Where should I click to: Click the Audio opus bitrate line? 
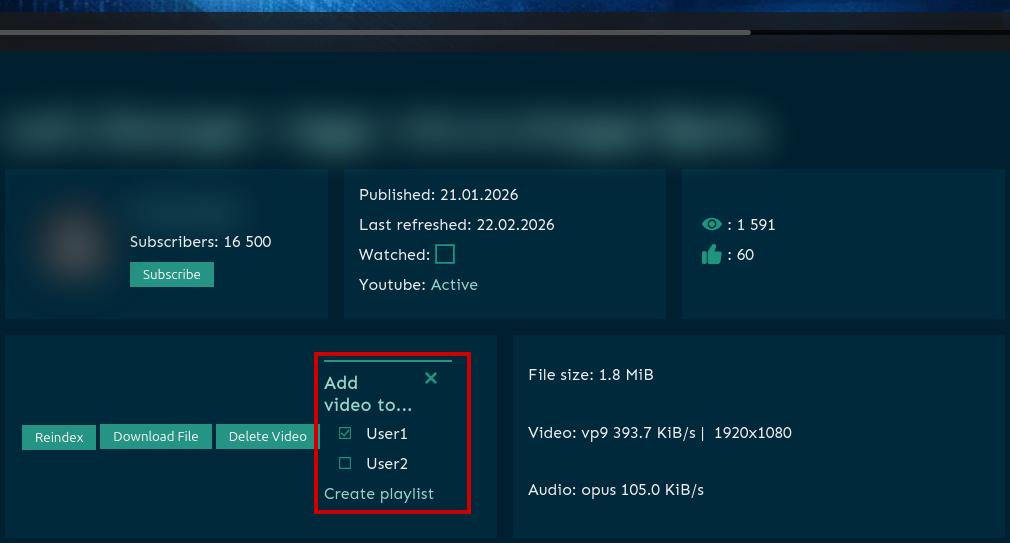pyautogui.click(x=616, y=490)
